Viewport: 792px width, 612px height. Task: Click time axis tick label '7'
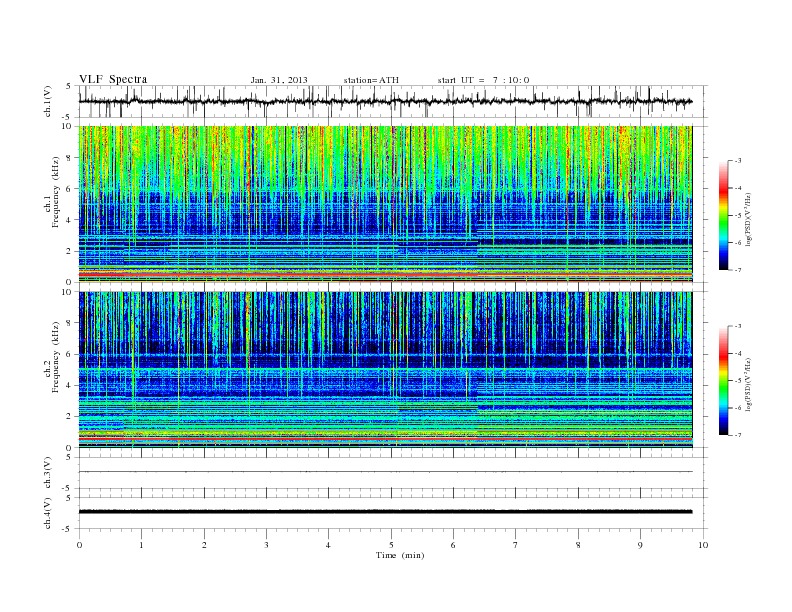[516, 545]
